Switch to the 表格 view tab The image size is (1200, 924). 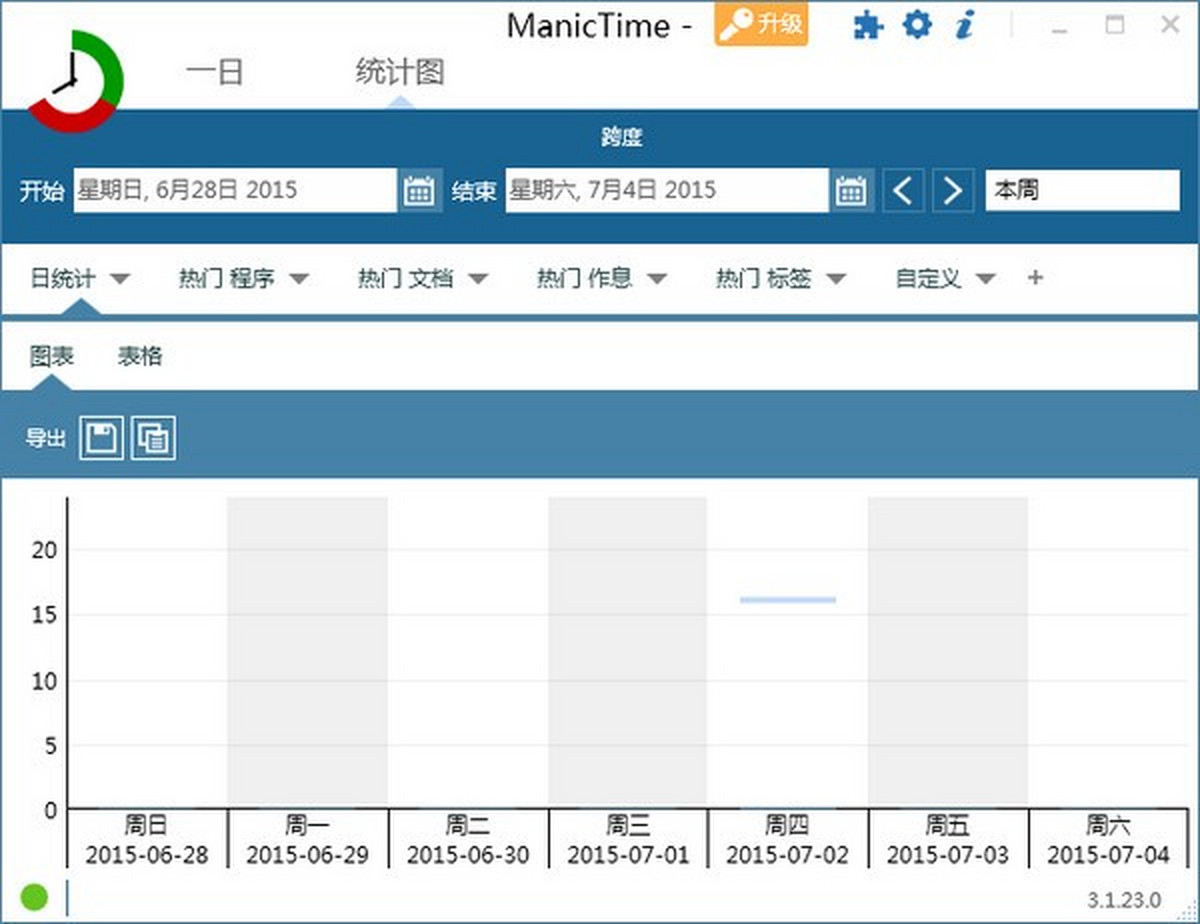(140, 356)
